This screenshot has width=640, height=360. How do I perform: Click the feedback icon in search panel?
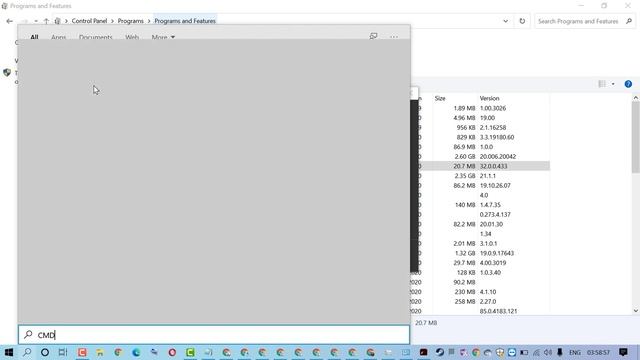[x=373, y=36]
